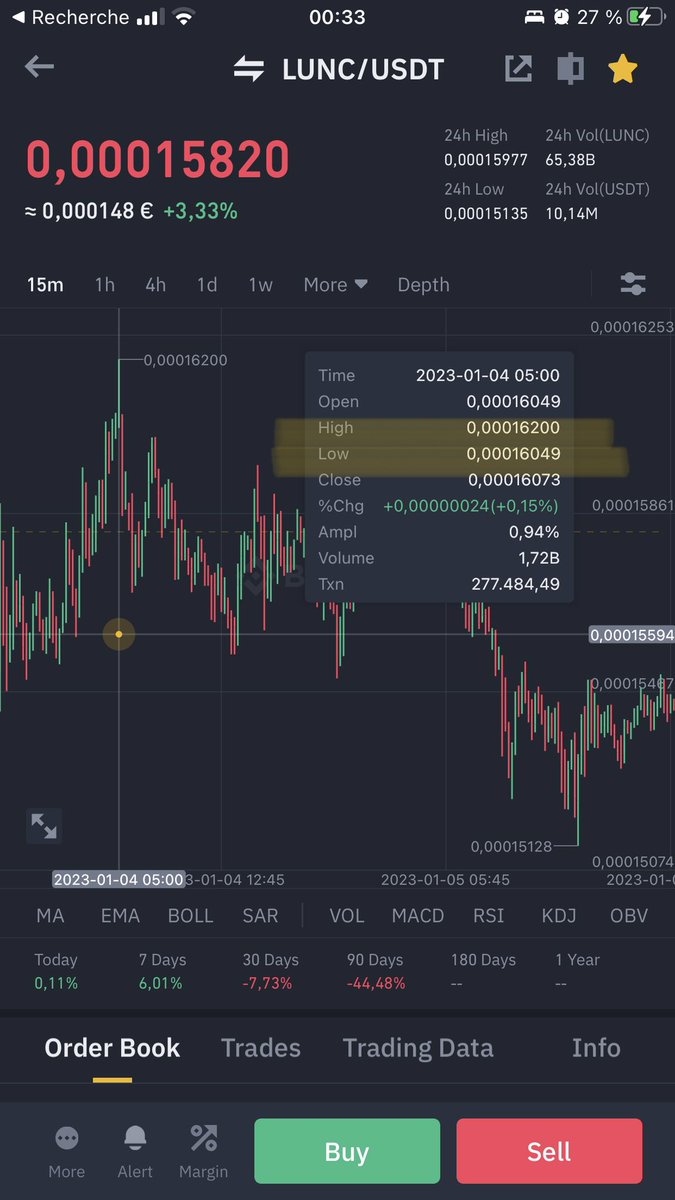
Task: Tap the 24h Vol(USDT) 10,14M value
Action: pyautogui.click(x=573, y=213)
